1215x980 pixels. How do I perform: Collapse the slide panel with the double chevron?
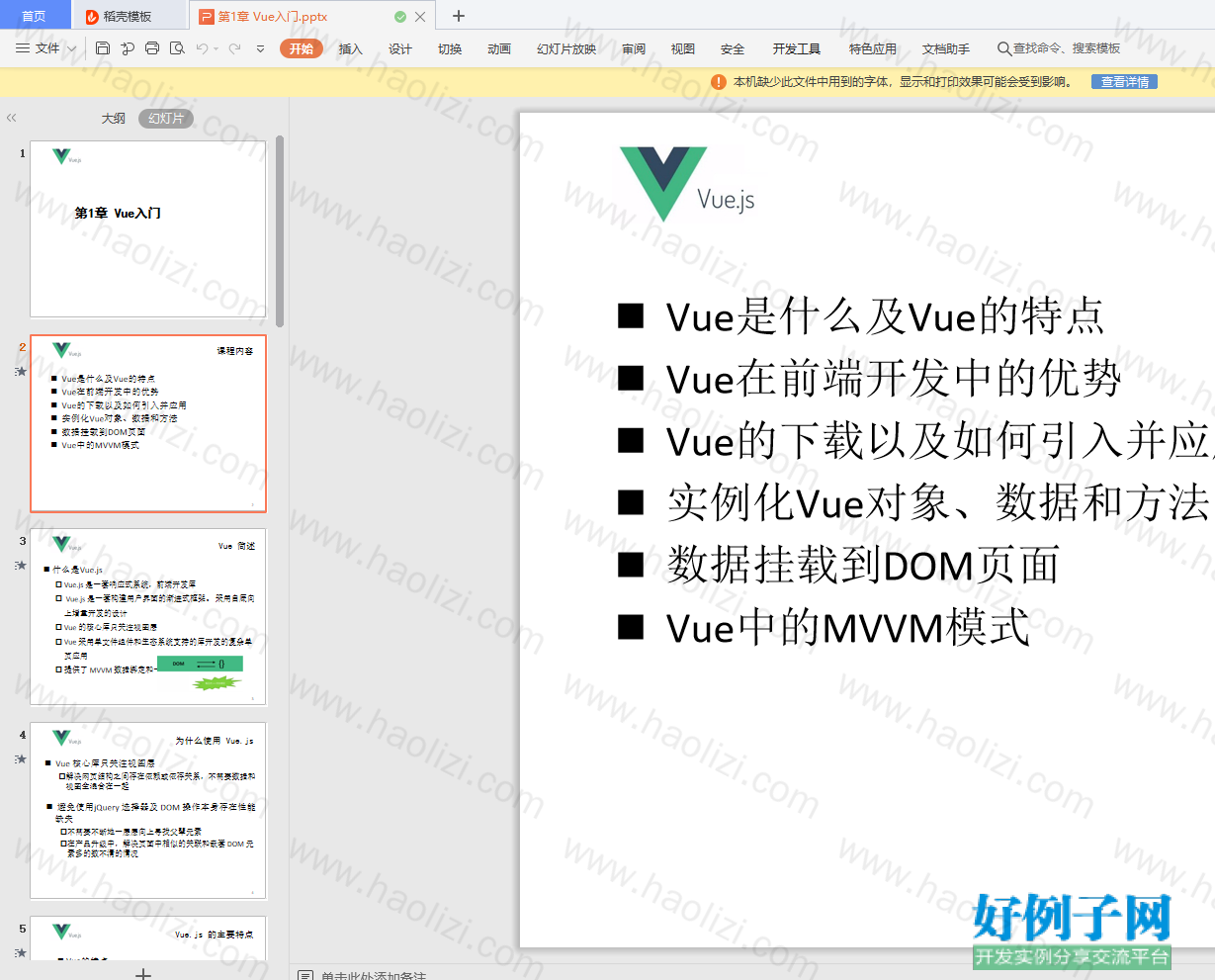[x=12, y=118]
